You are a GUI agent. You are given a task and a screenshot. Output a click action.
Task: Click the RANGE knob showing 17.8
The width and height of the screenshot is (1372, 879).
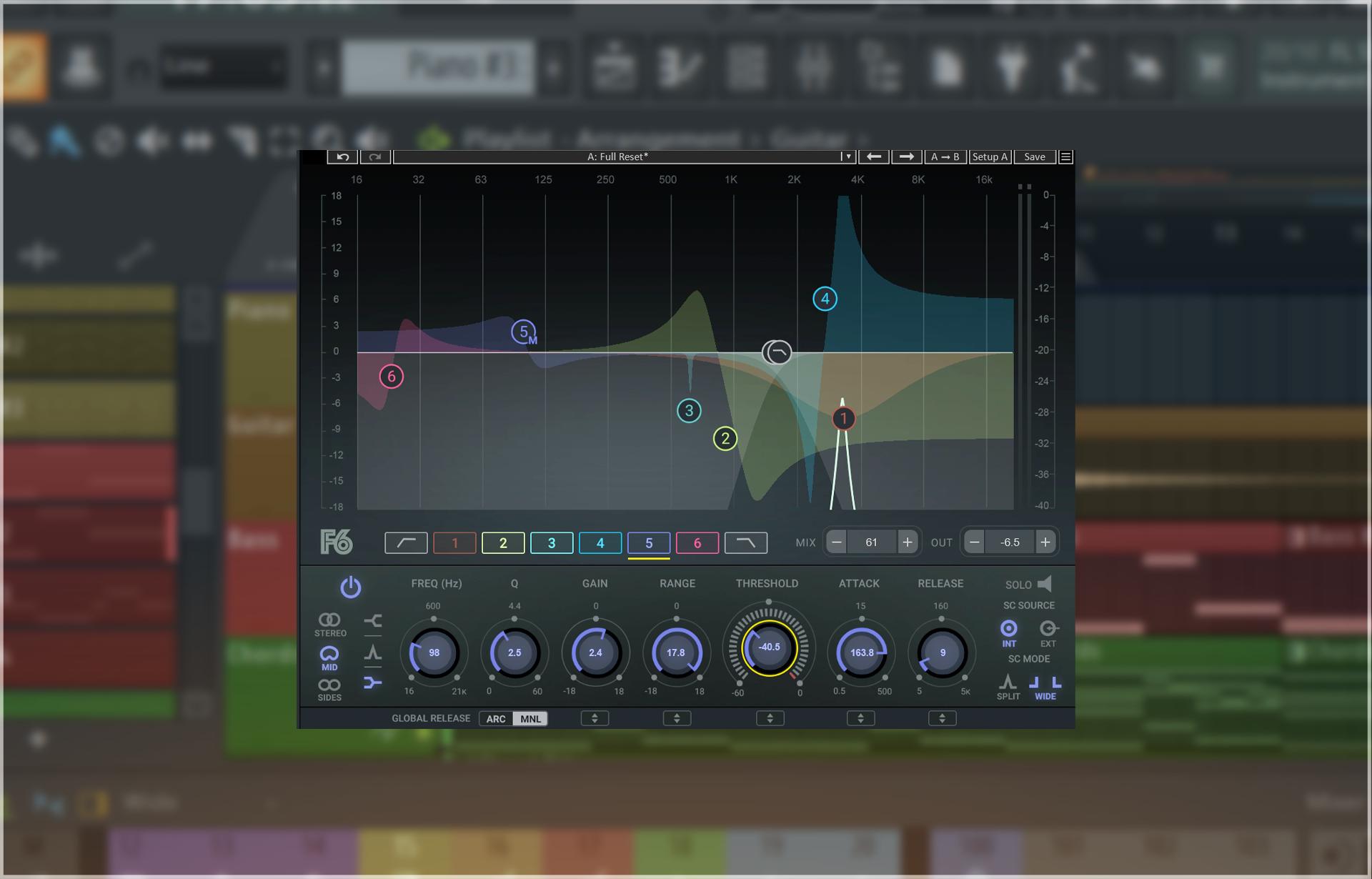coord(676,652)
